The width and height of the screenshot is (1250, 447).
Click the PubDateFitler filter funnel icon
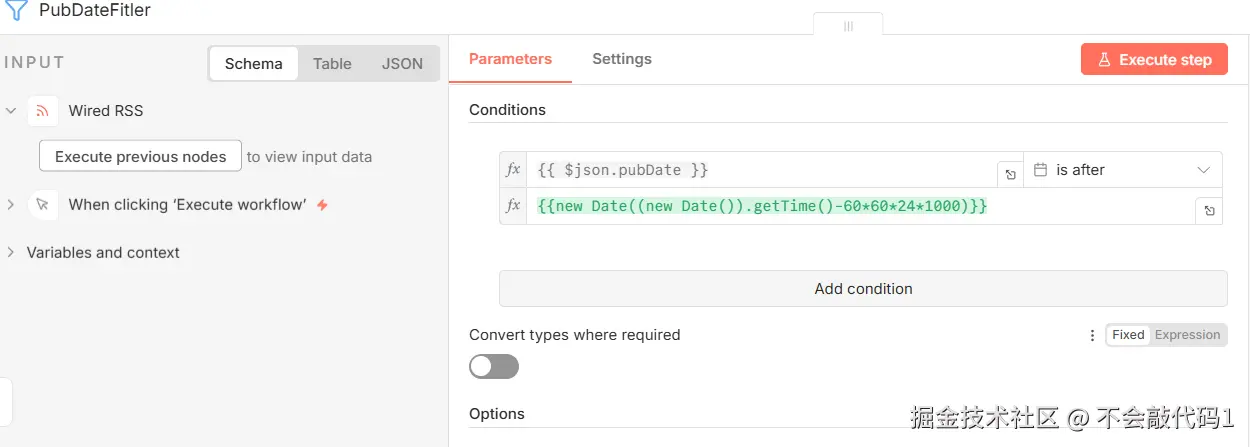pos(16,11)
